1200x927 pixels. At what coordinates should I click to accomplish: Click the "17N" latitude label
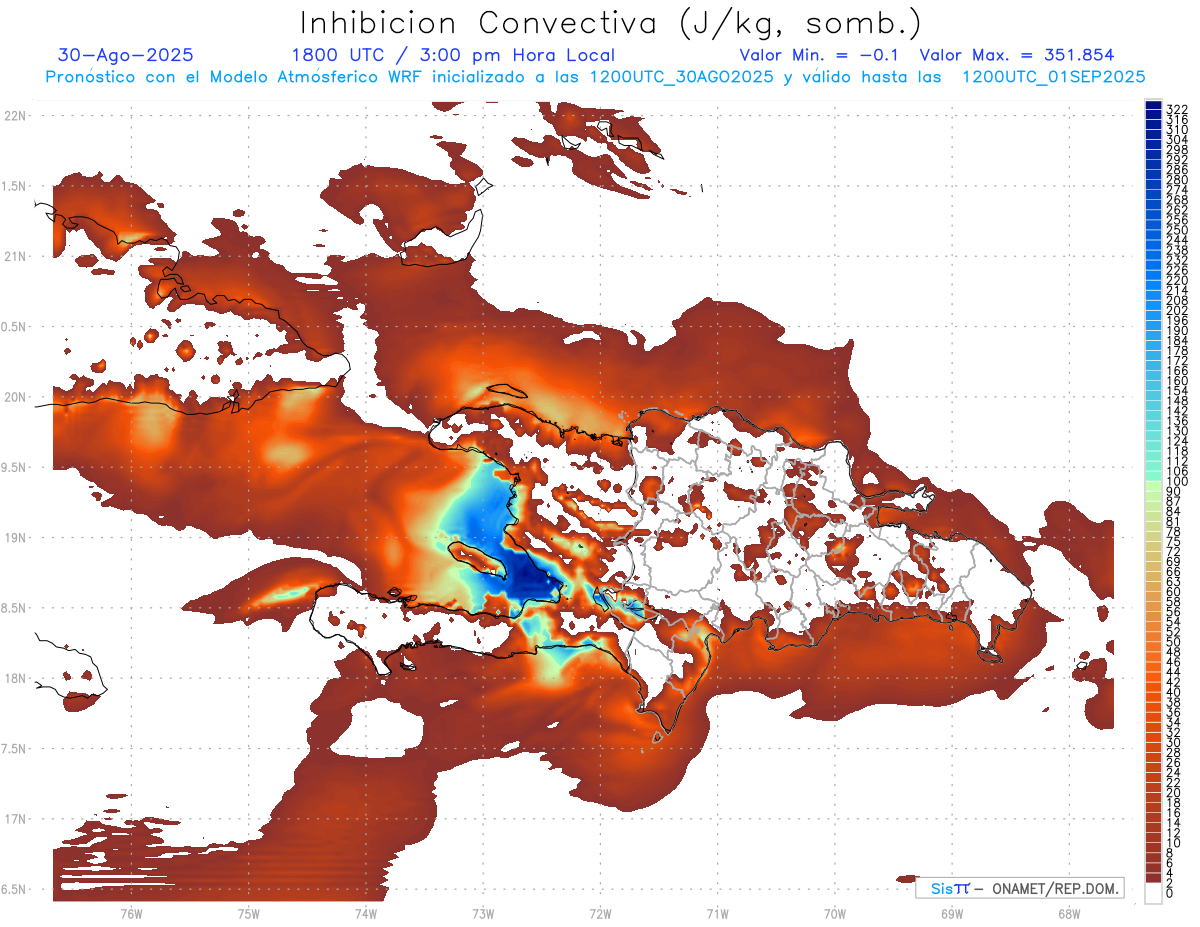[15, 819]
